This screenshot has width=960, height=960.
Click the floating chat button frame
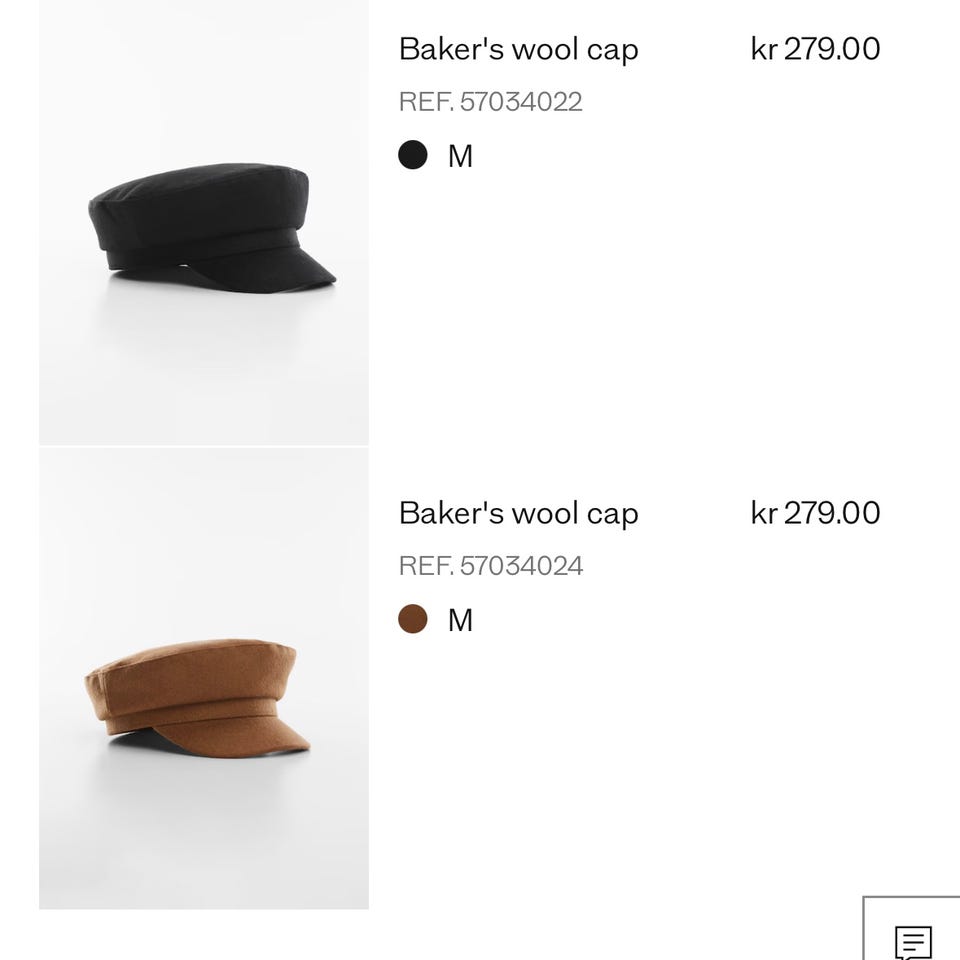[x=912, y=928]
